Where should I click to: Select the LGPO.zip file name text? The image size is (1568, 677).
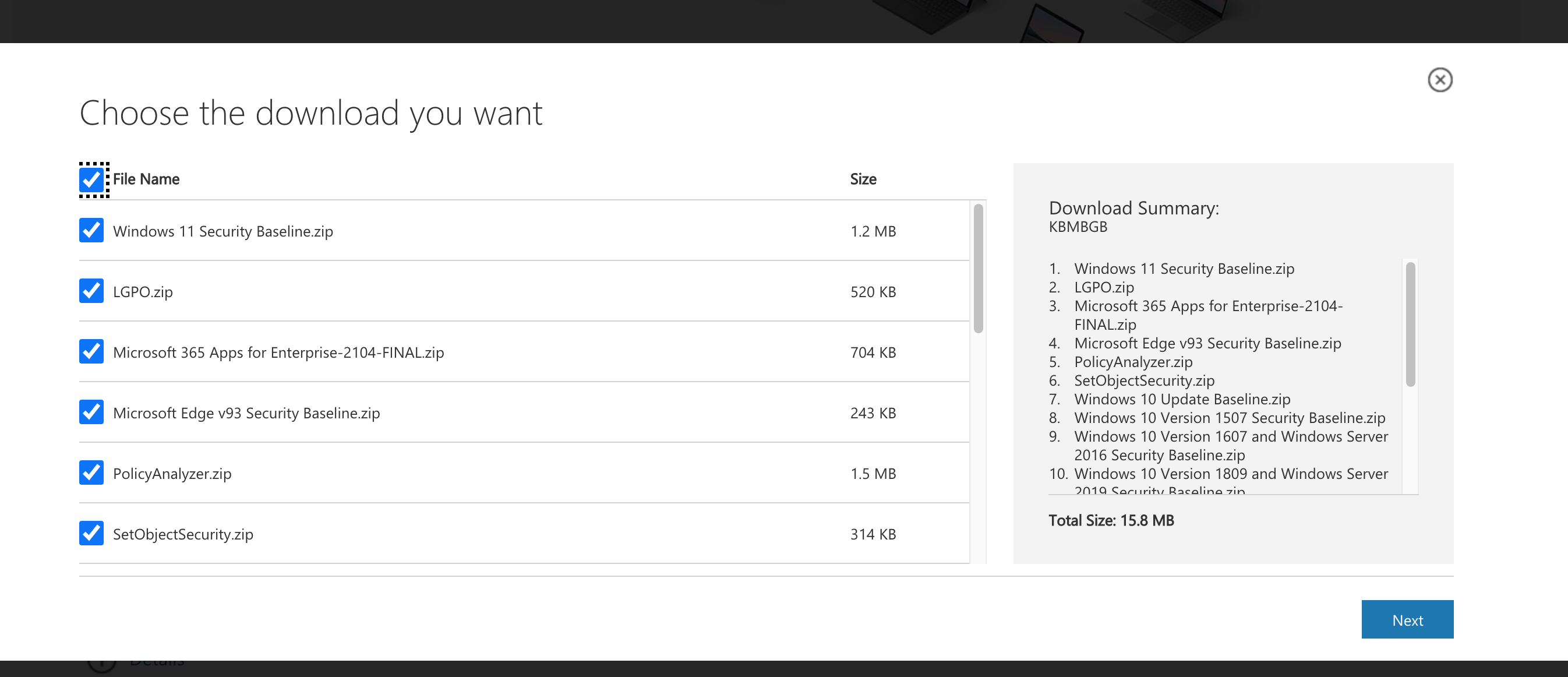pyautogui.click(x=143, y=292)
